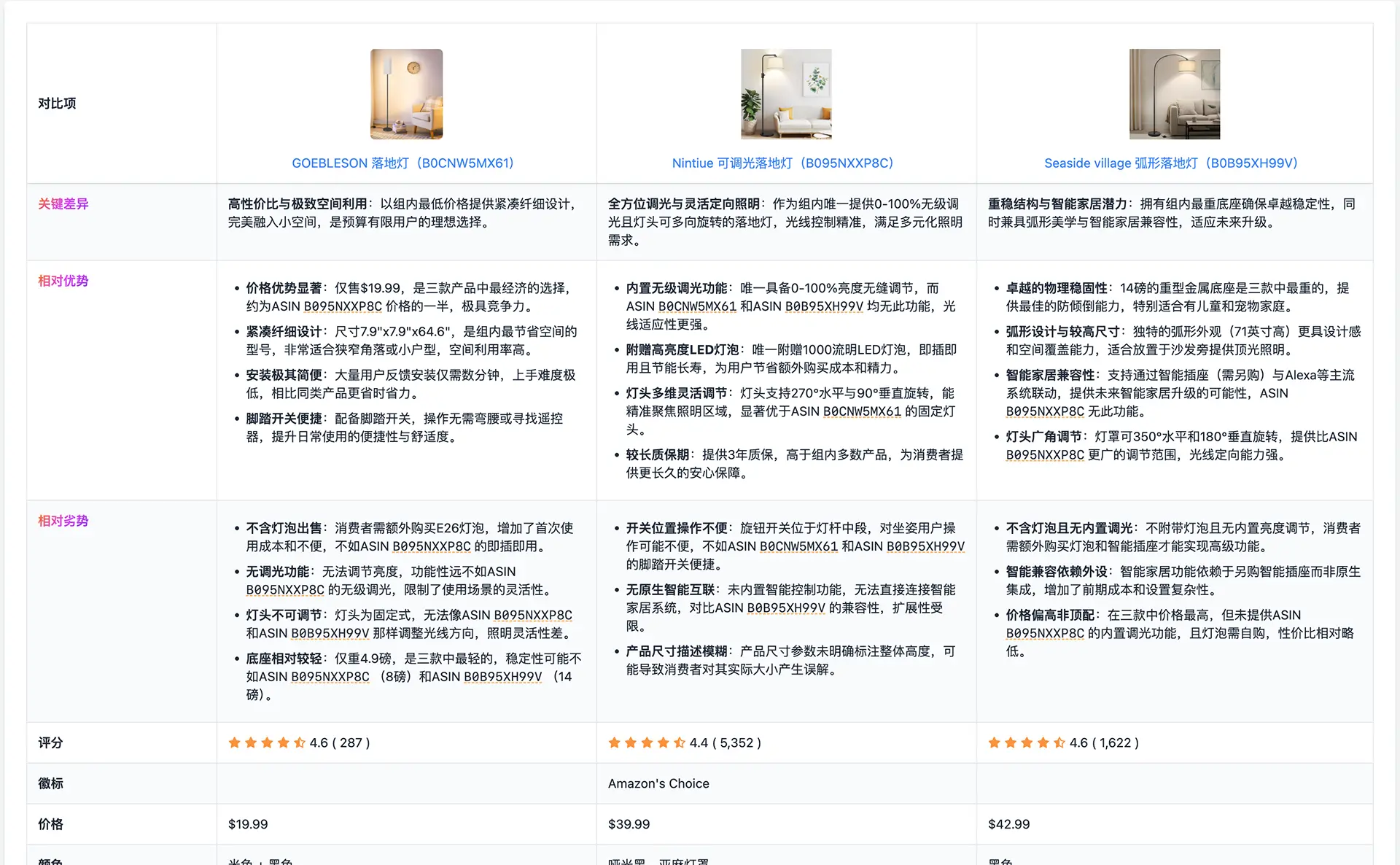This screenshot has width=1400, height=865.
Task: Click the GOEBLESON 4.6 star rating icons
Action: point(267,742)
